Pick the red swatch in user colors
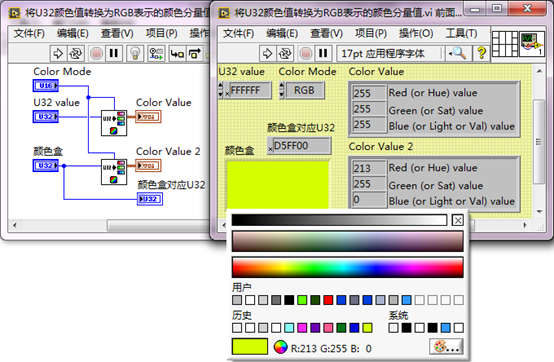 328,300
